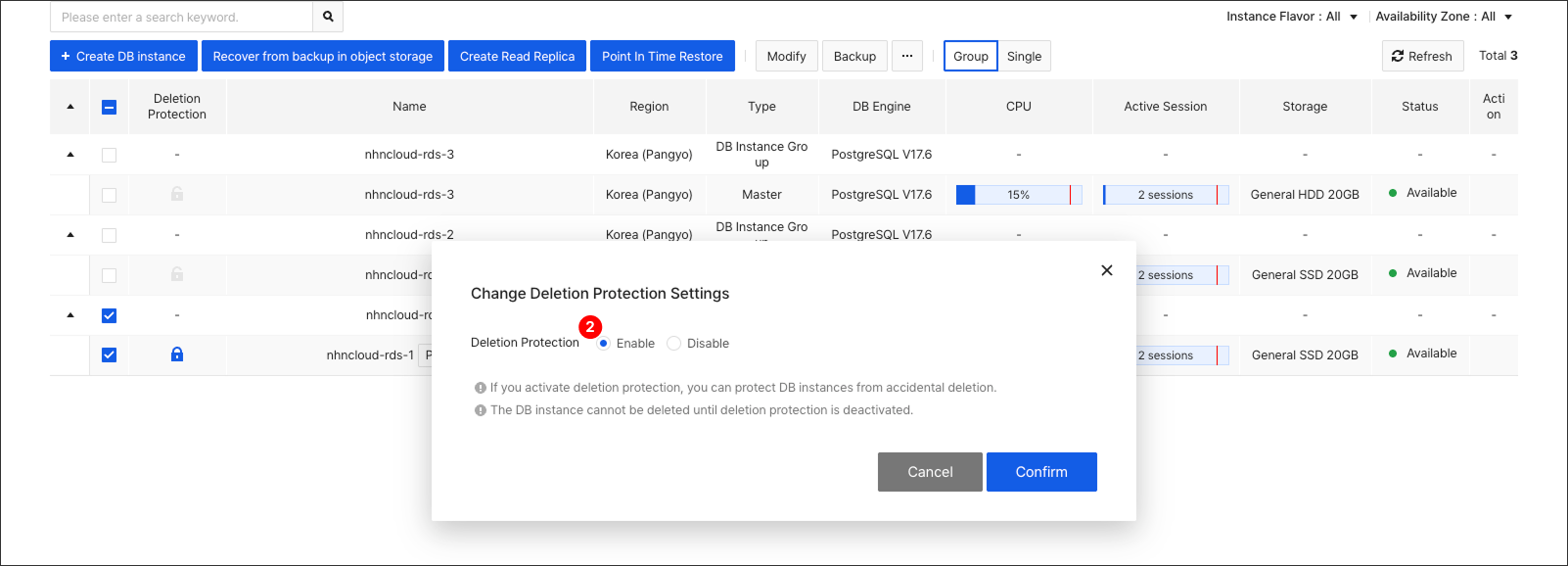This screenshot has width=1568, height=566.
Task: Uncheck the nhncloud-rds-1 instance checkbox
Action: 109,354
